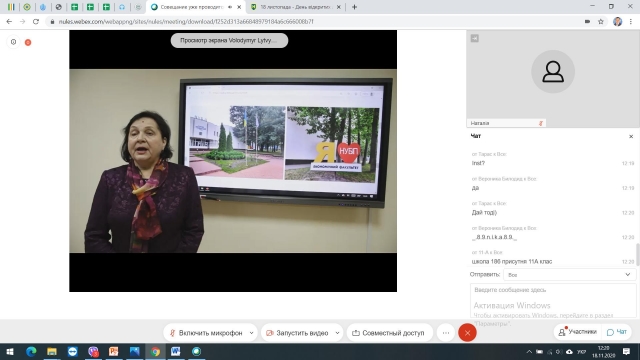Close the Webex meeting tab
This screenshot has height=360, width=640.
pyautogui.click(x=239, y=7)
